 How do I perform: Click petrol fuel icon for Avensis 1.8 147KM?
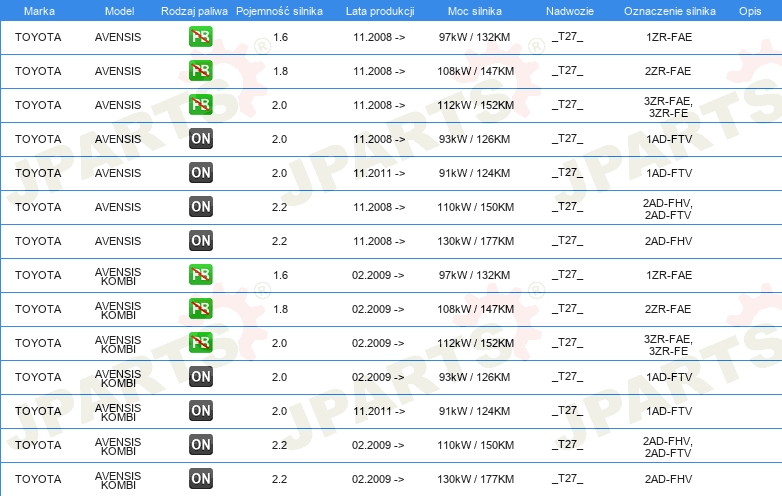click(x=200, y=71)
